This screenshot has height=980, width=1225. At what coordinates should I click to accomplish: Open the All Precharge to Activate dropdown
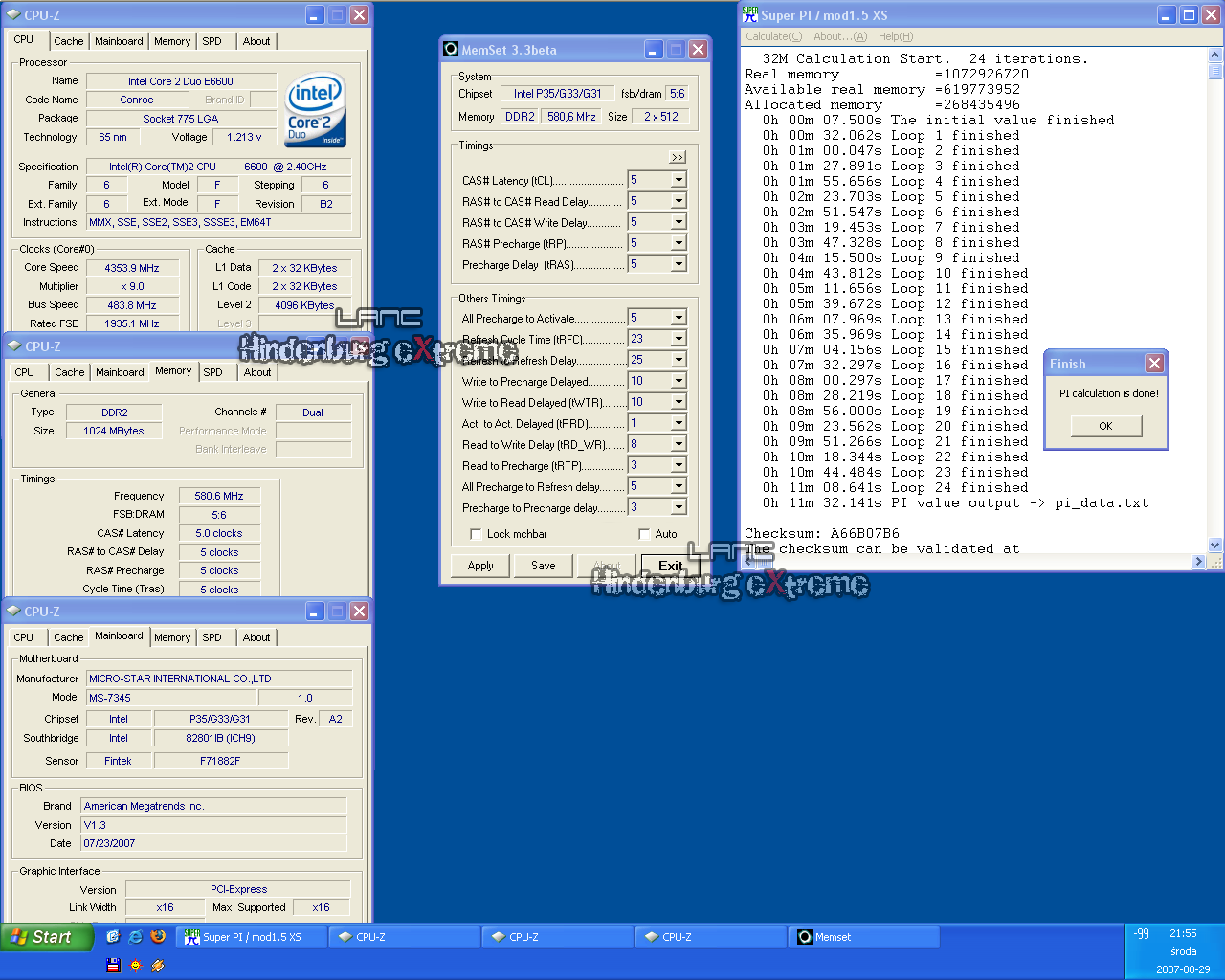(679, 318)
